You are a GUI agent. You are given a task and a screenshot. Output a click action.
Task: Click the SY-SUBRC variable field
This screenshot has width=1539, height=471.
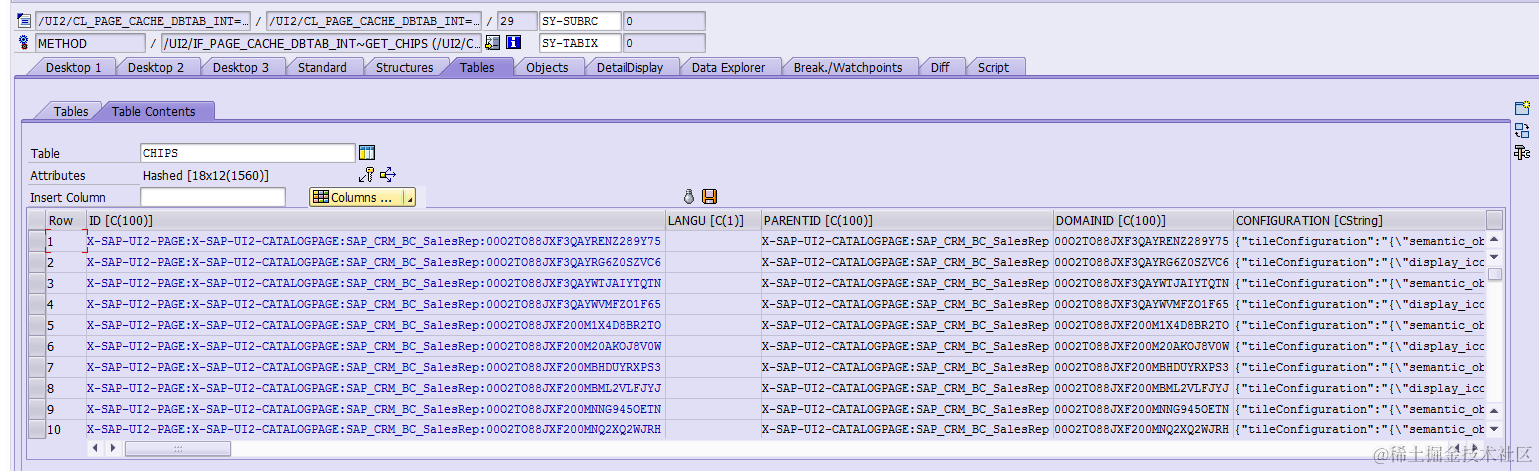coord(580,21)
